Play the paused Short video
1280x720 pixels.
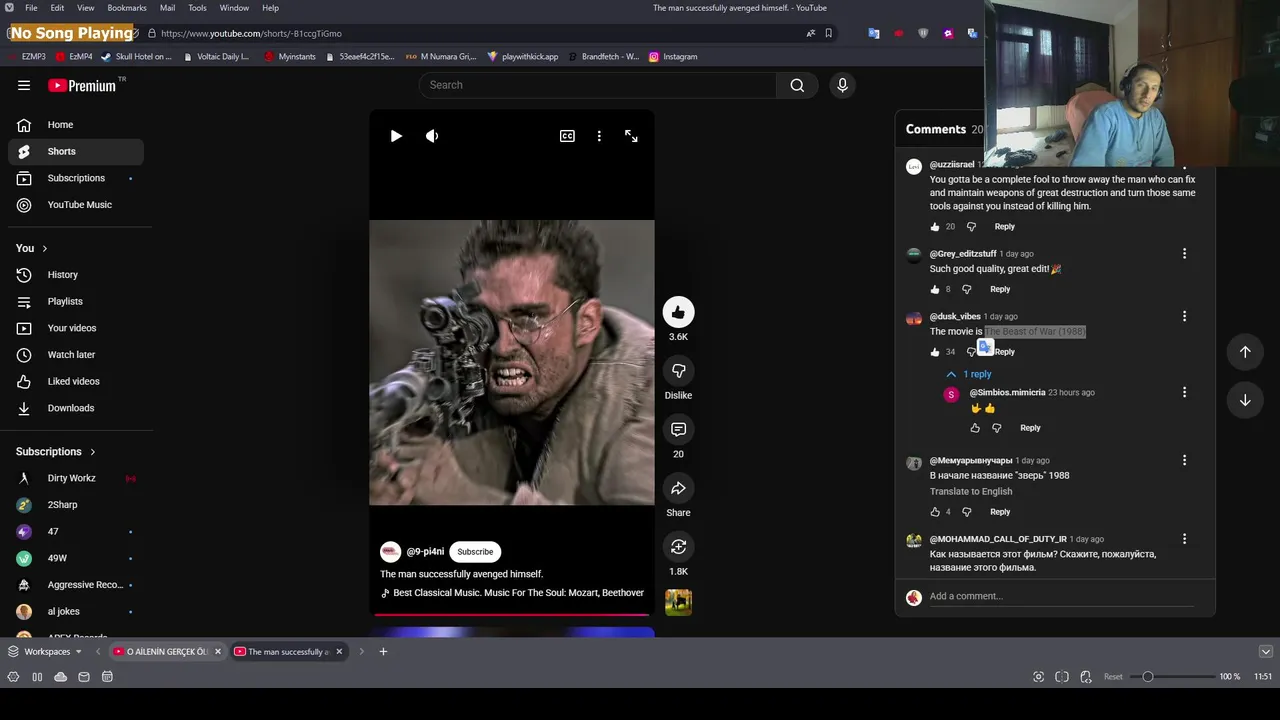coord(396,136)
